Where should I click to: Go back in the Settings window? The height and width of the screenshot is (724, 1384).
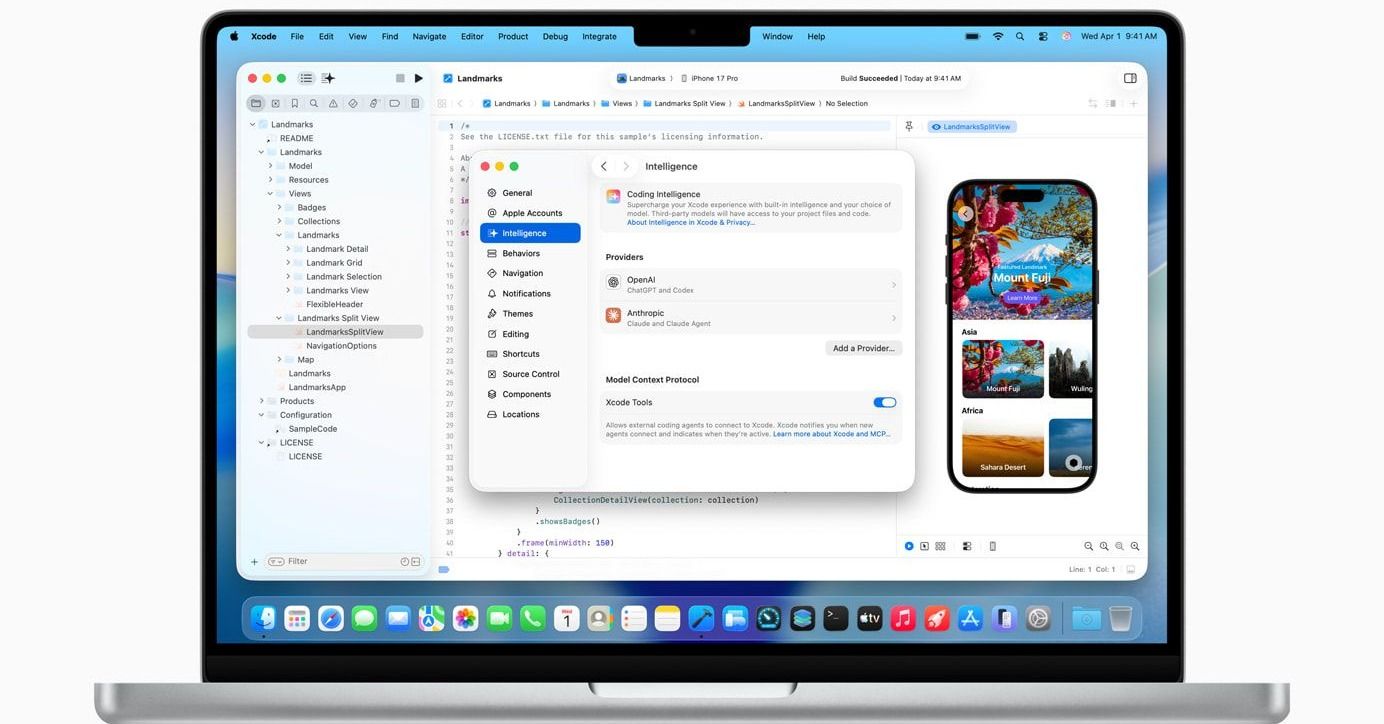pos(604,166)
